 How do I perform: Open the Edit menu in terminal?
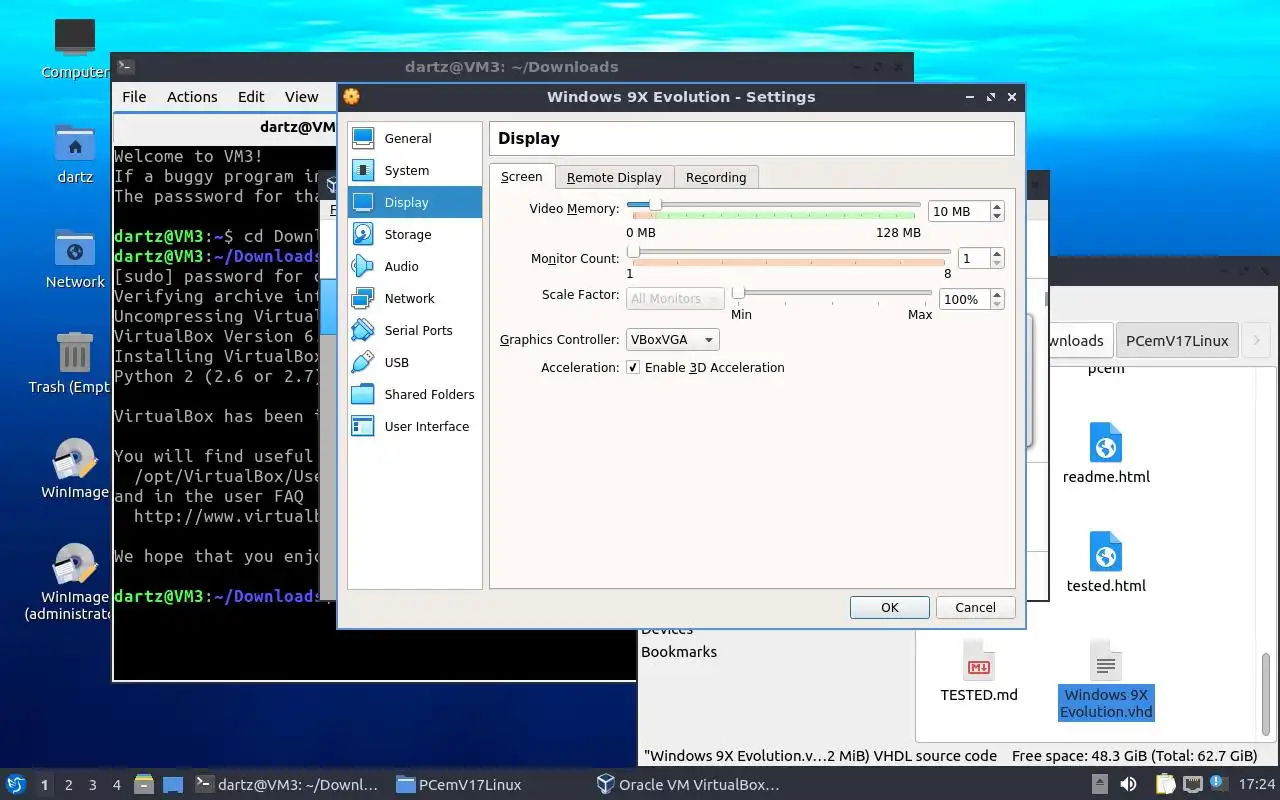coord(251,96)
